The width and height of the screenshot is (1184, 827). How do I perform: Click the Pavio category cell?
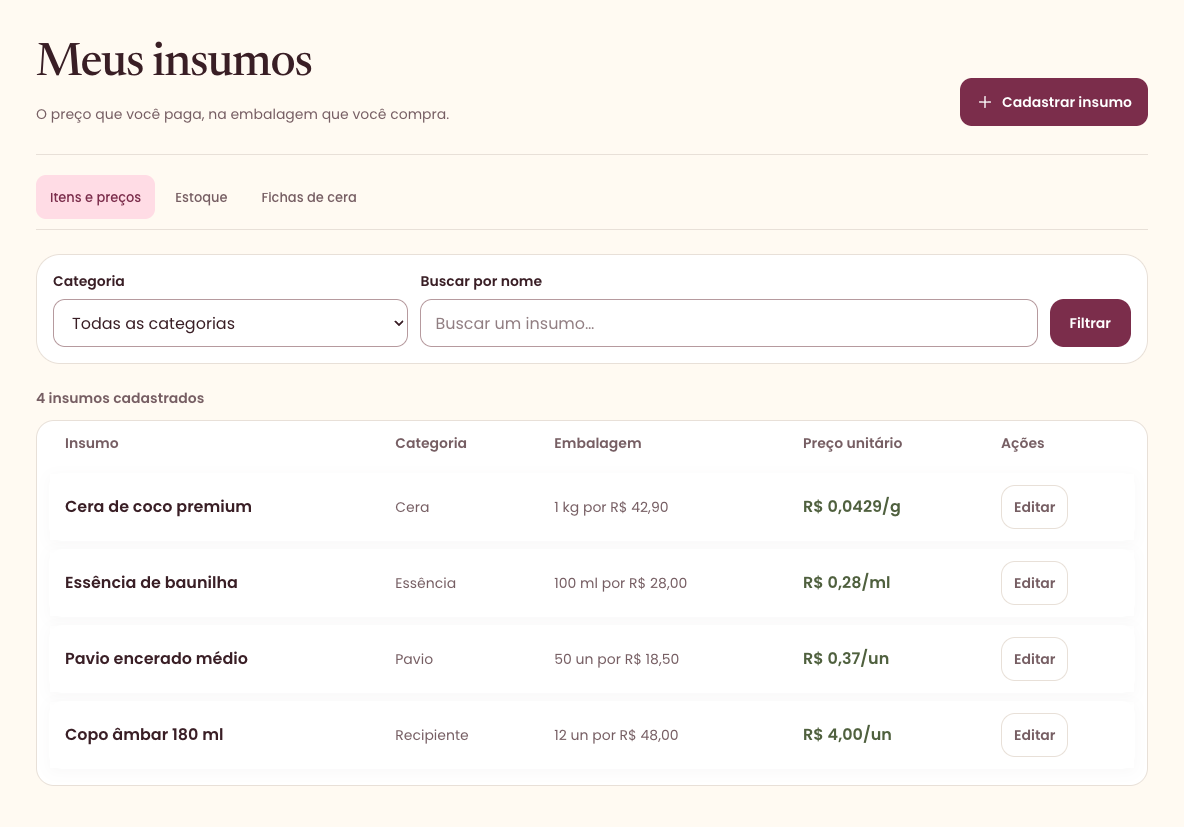414,659
